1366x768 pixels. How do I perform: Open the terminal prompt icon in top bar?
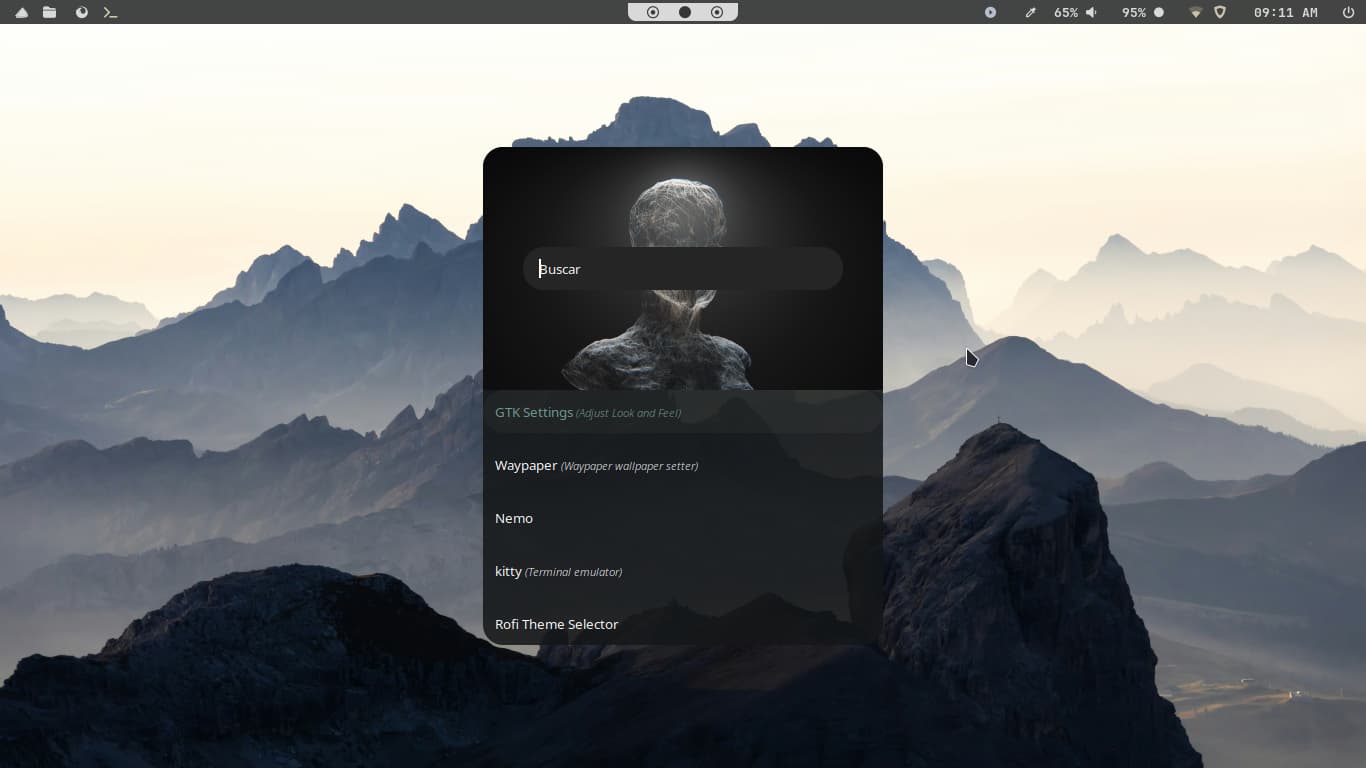(x=111, y=12)
